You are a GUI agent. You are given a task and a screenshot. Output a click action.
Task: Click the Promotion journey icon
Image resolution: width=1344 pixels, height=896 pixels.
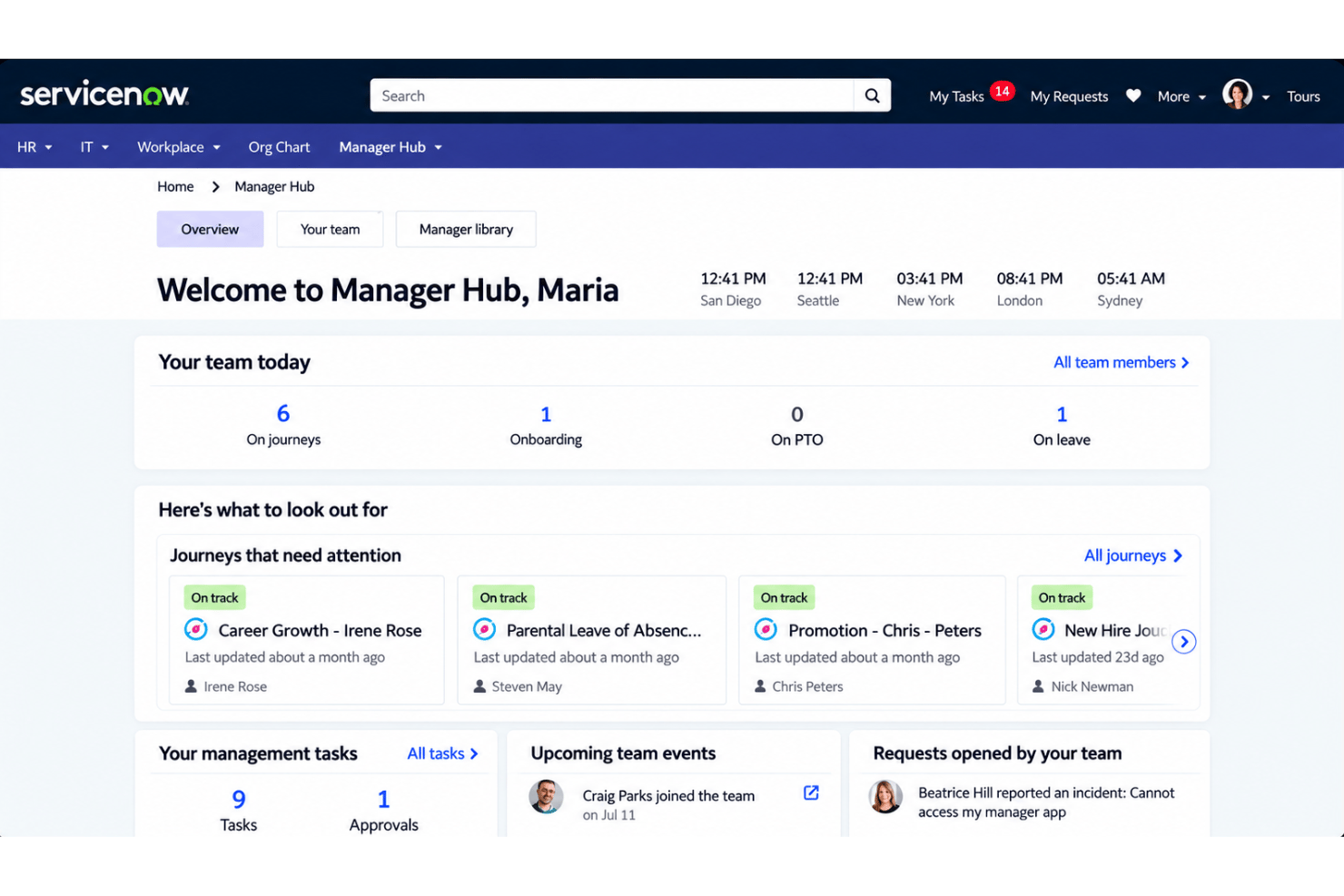pos(766,629)
